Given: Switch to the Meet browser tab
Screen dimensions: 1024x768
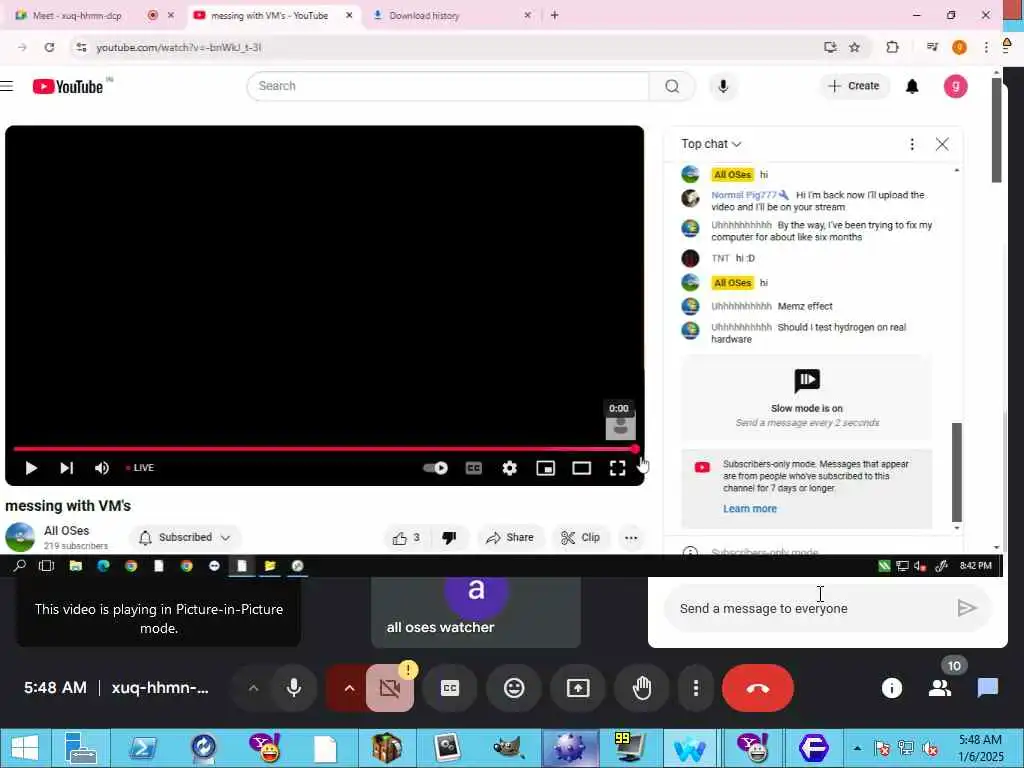Looking at the screenshot, I should (78, 15).
